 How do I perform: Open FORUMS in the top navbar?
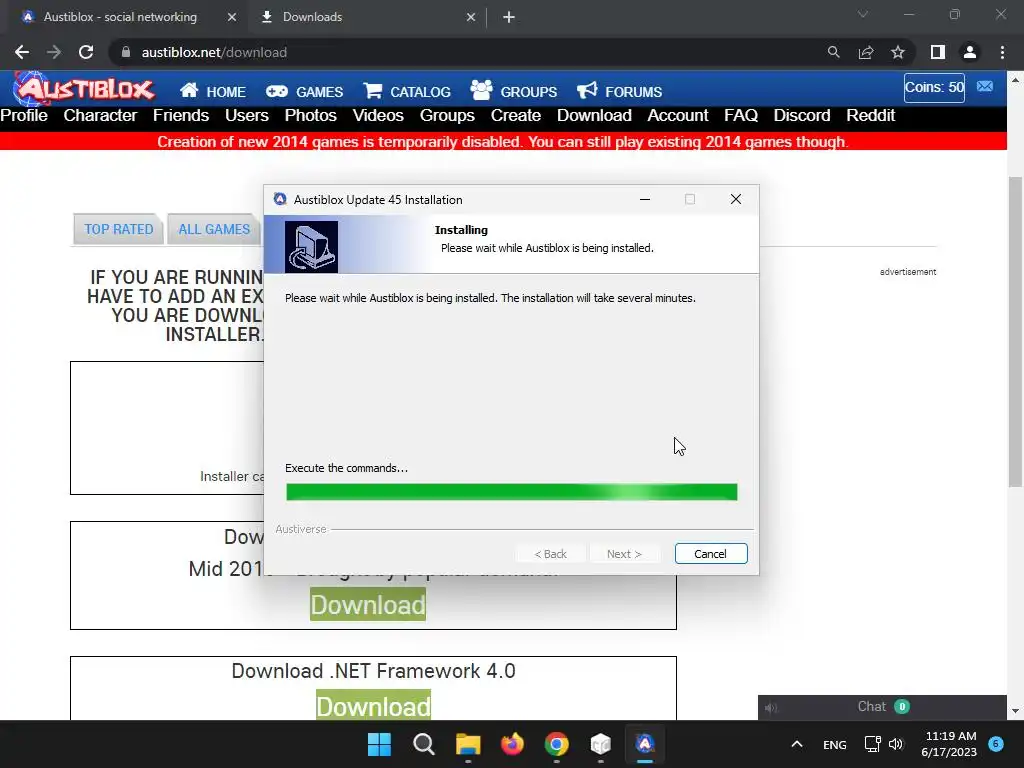619,91
